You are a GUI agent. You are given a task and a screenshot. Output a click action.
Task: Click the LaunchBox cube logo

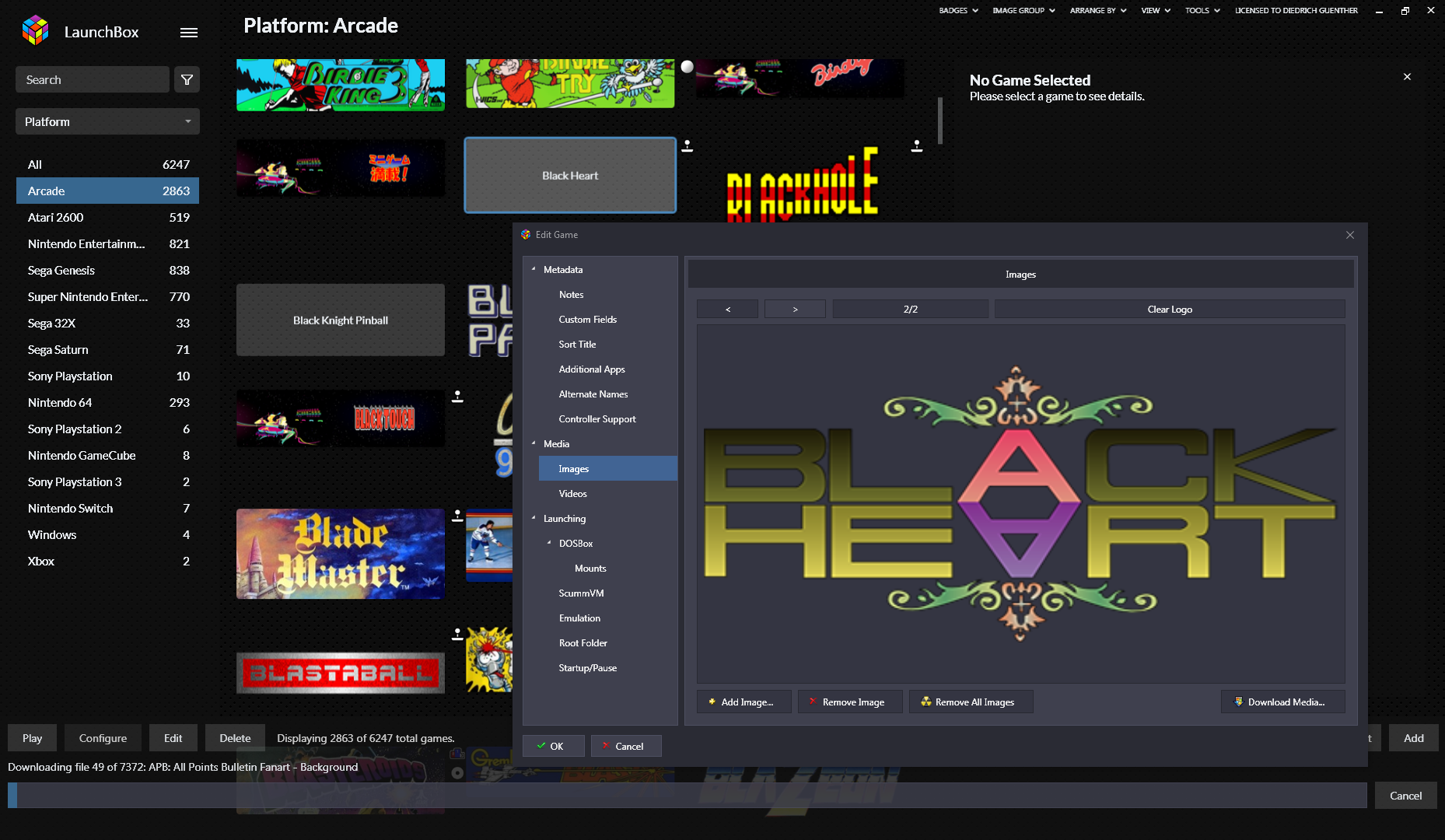pyautogui.click(x=35, y=30)
